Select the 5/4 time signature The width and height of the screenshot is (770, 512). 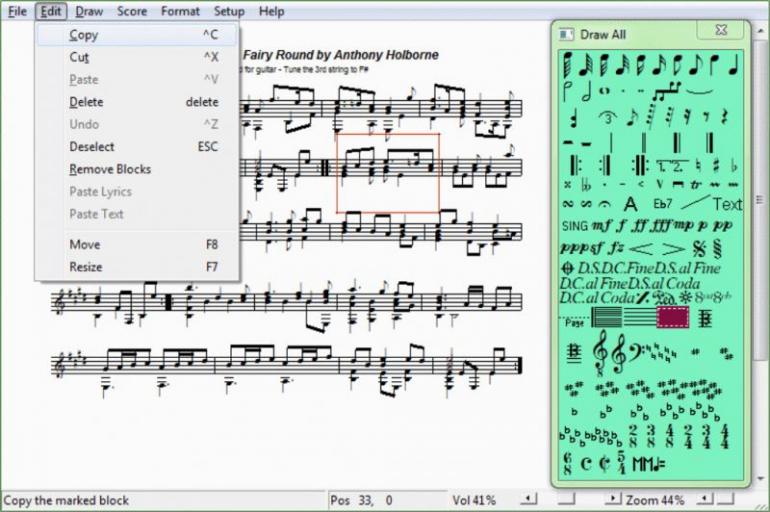(x=622, y=463)
